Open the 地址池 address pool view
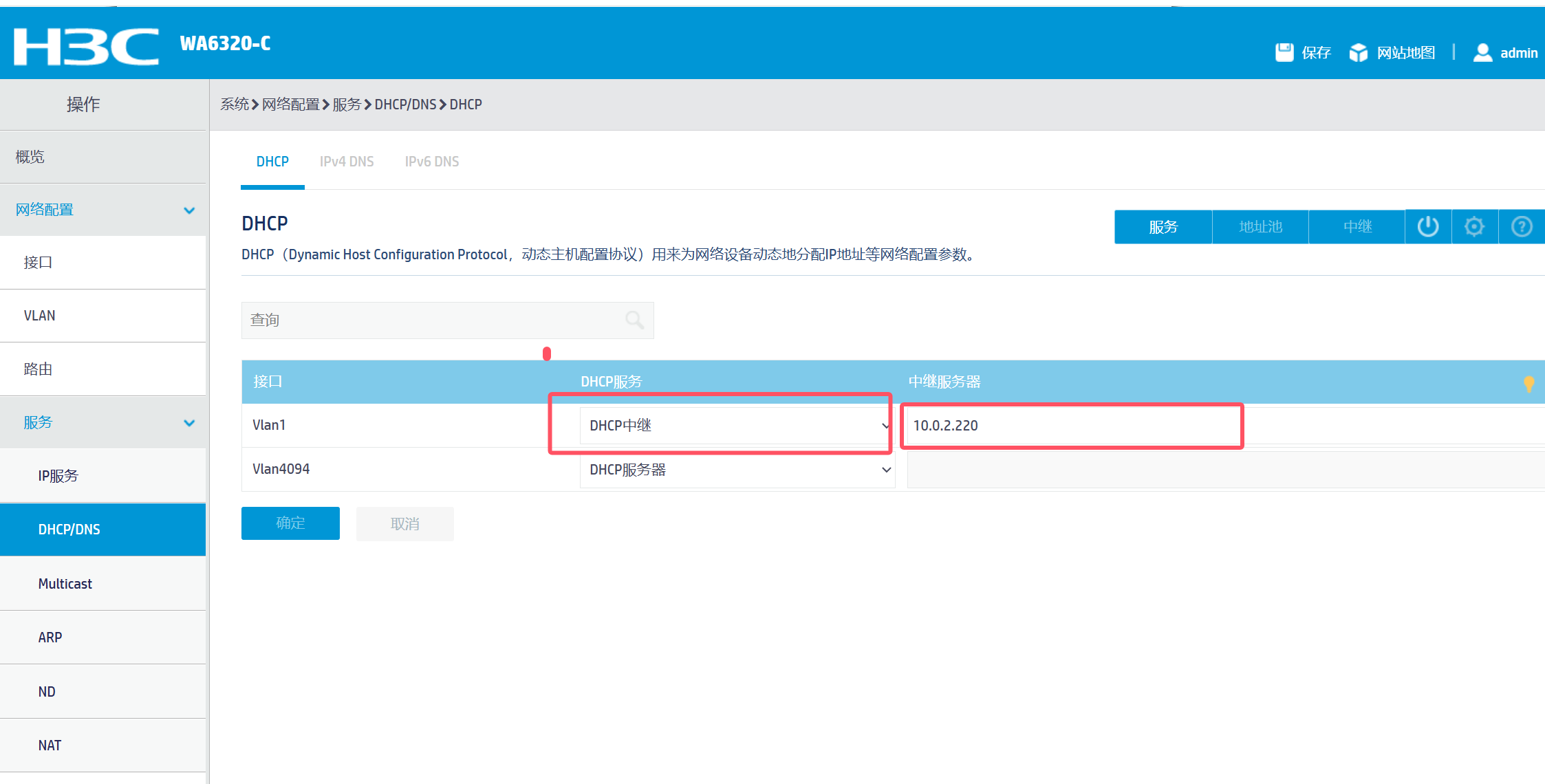The height and width of the screenshot is (784, 1545). [x=1260, y=227]
